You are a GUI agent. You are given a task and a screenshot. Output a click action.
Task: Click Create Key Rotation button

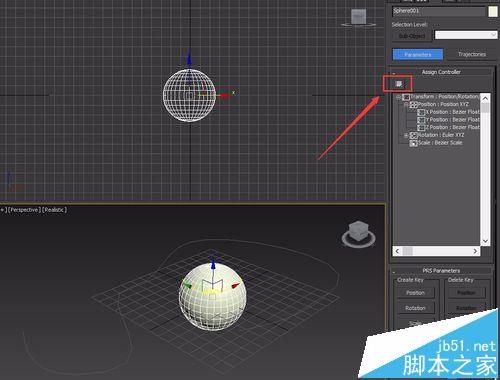415,308
